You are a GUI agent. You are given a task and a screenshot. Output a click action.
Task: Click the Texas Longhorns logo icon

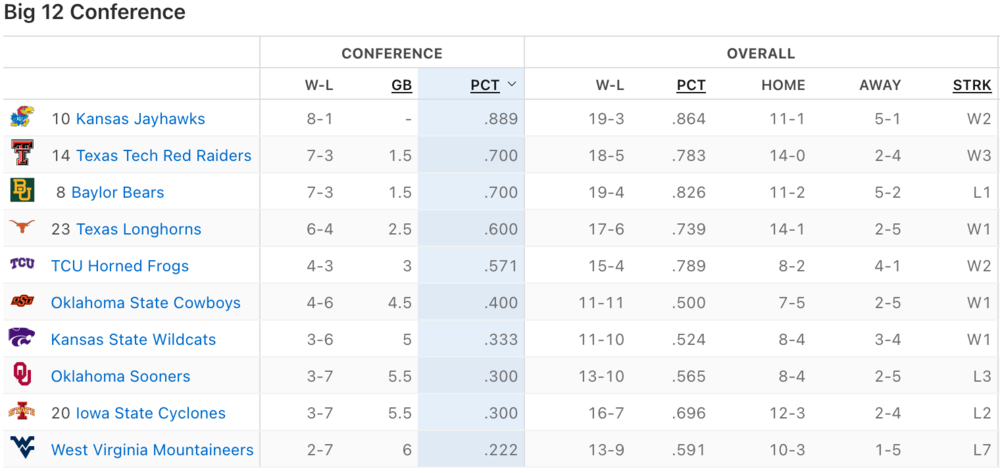point(22,229)
